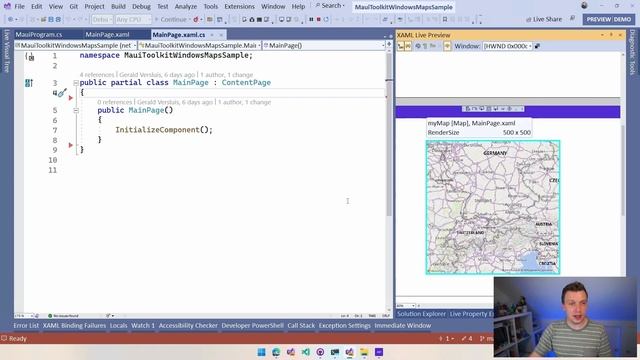Switch to the MauiProgram.cs tab
This screenshot has width=640, height=360.
tap(39, 35)
